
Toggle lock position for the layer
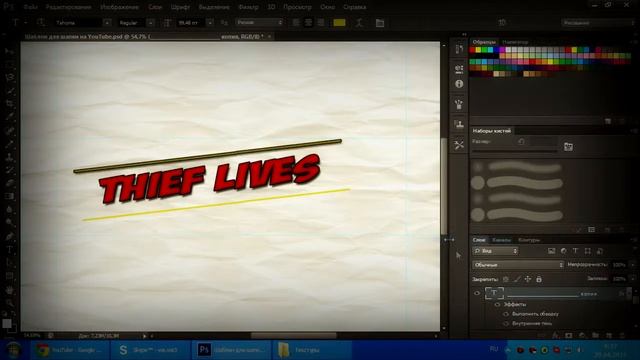[x=528, y=279]
